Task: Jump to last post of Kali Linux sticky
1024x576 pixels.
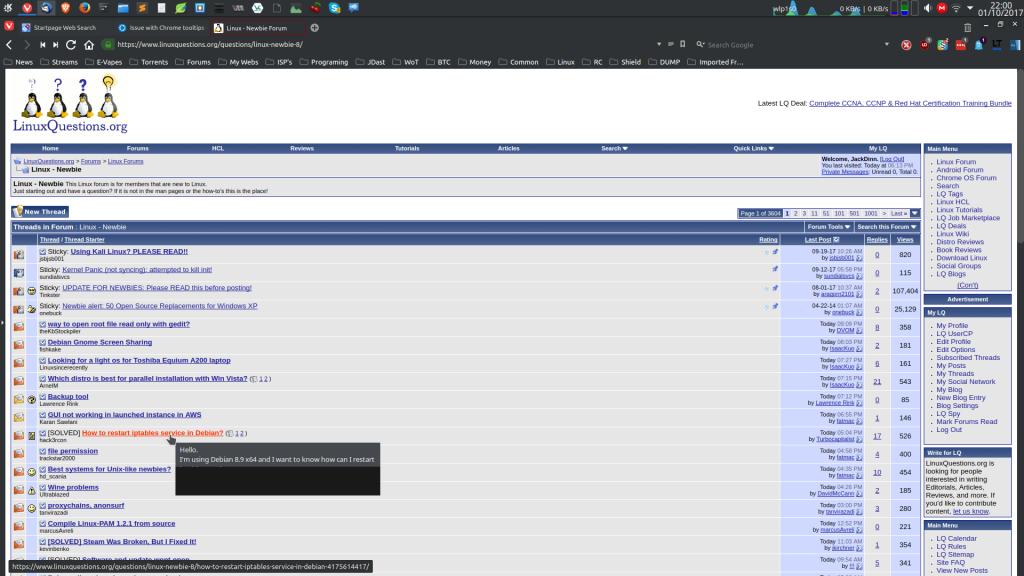Action: (x=859, y=258)
